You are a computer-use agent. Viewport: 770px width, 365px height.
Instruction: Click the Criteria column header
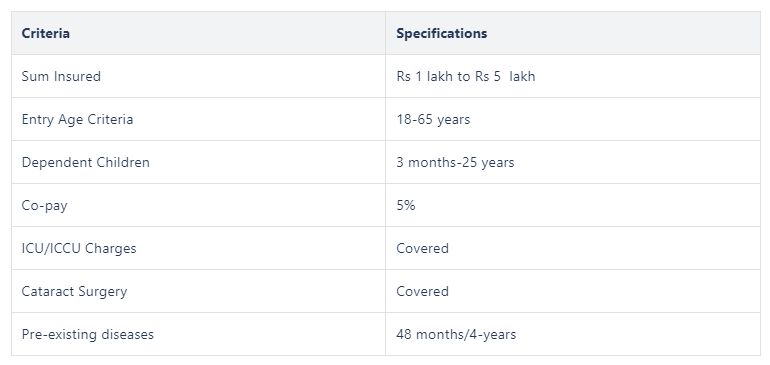(45, 33)
